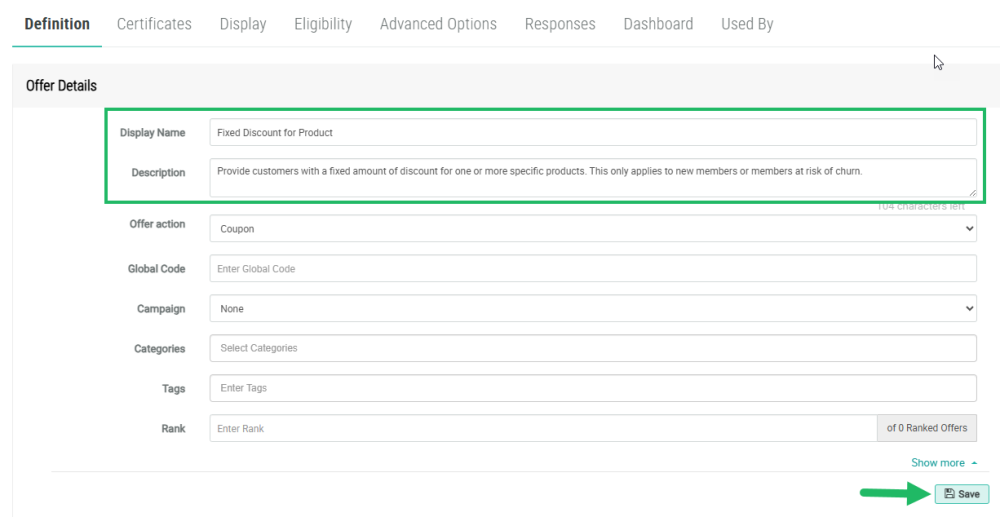Click the Enter Rank input field

pyautogui.click(x=542, y=428)
